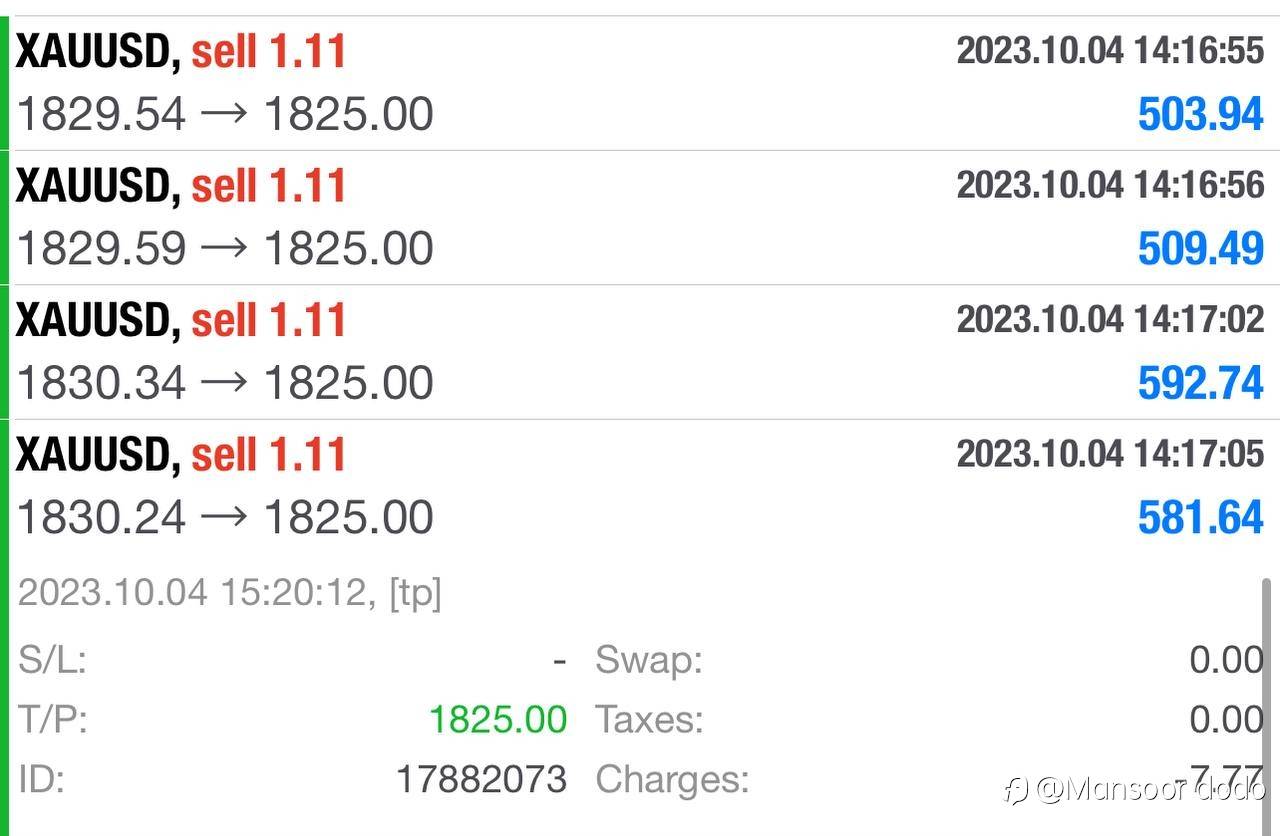Select the 592.74 profit amount
Viewport: 1280px width, 836px height.
[x=1200, y=383]
